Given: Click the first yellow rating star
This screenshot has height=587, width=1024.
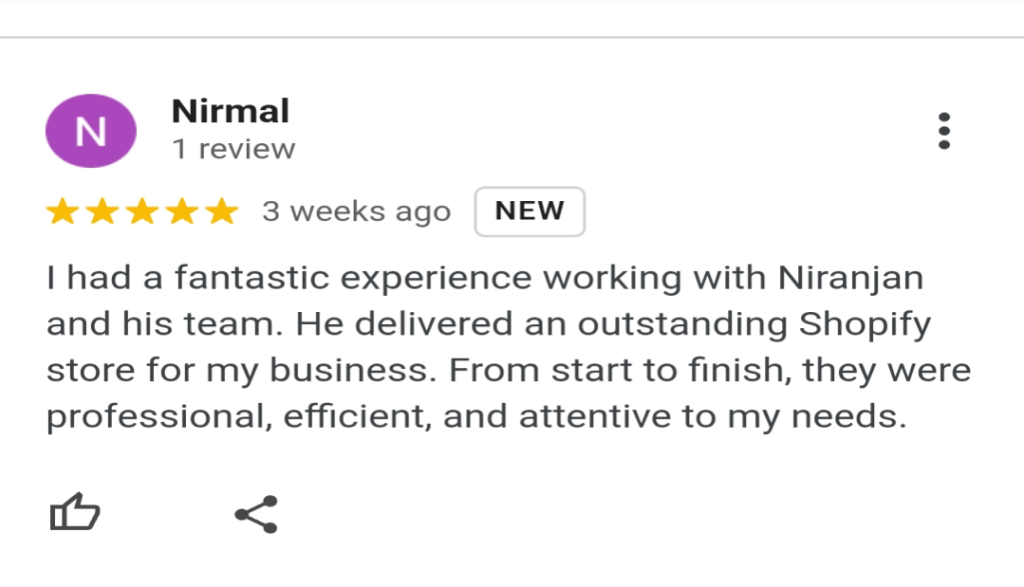Looking at the screenshot, I should coord(63,212).
